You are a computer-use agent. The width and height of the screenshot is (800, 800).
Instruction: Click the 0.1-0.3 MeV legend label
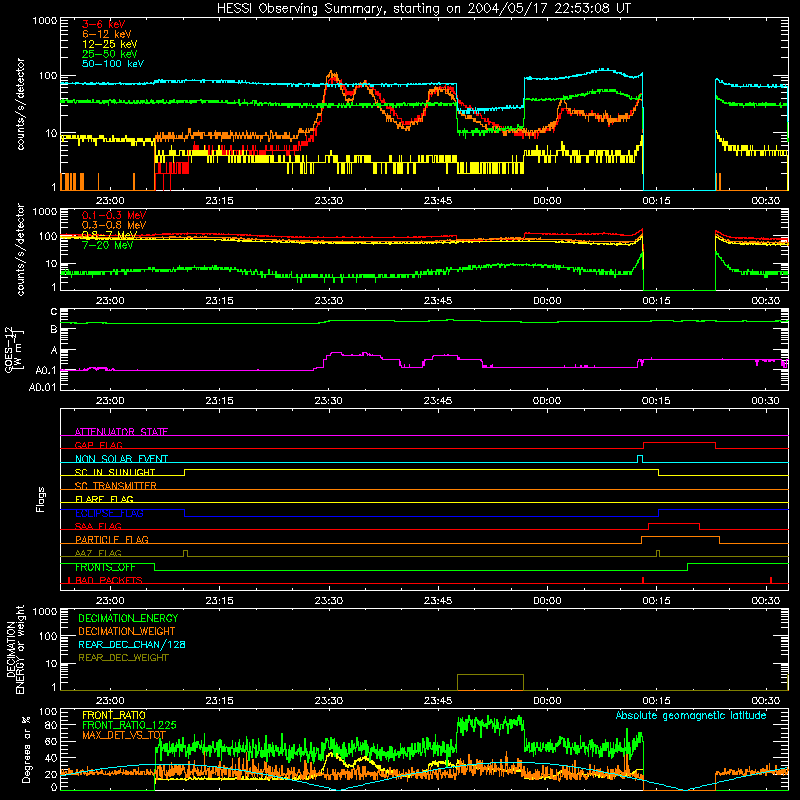[114, 215]
